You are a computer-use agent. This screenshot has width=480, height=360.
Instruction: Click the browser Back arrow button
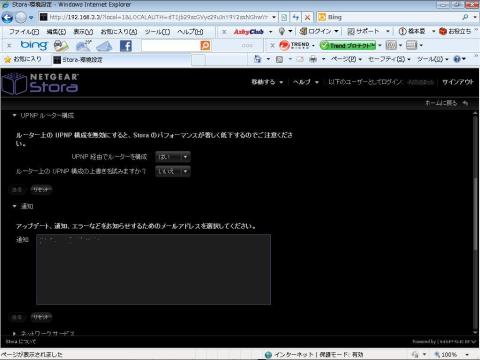[8, 17]
